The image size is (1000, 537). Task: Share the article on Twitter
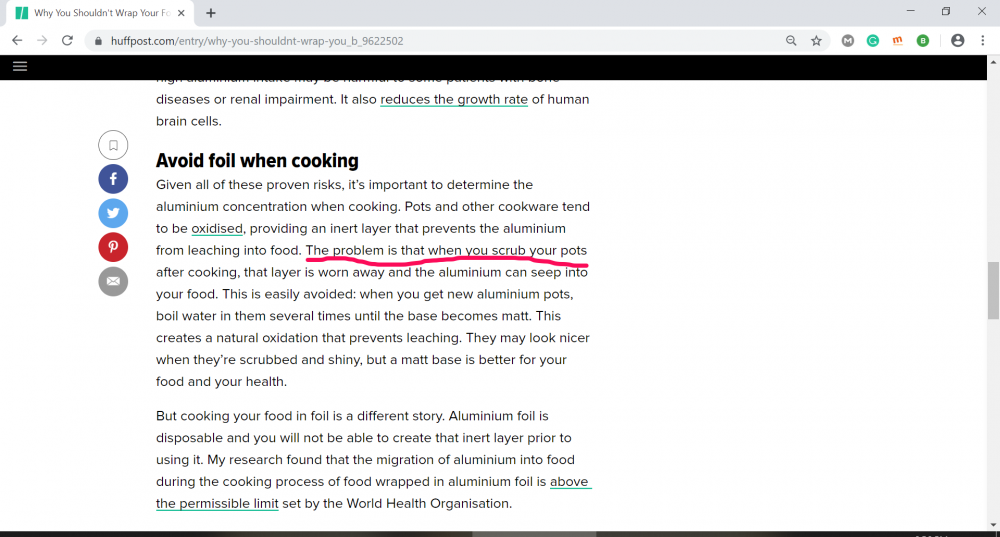tap(113, 213)
